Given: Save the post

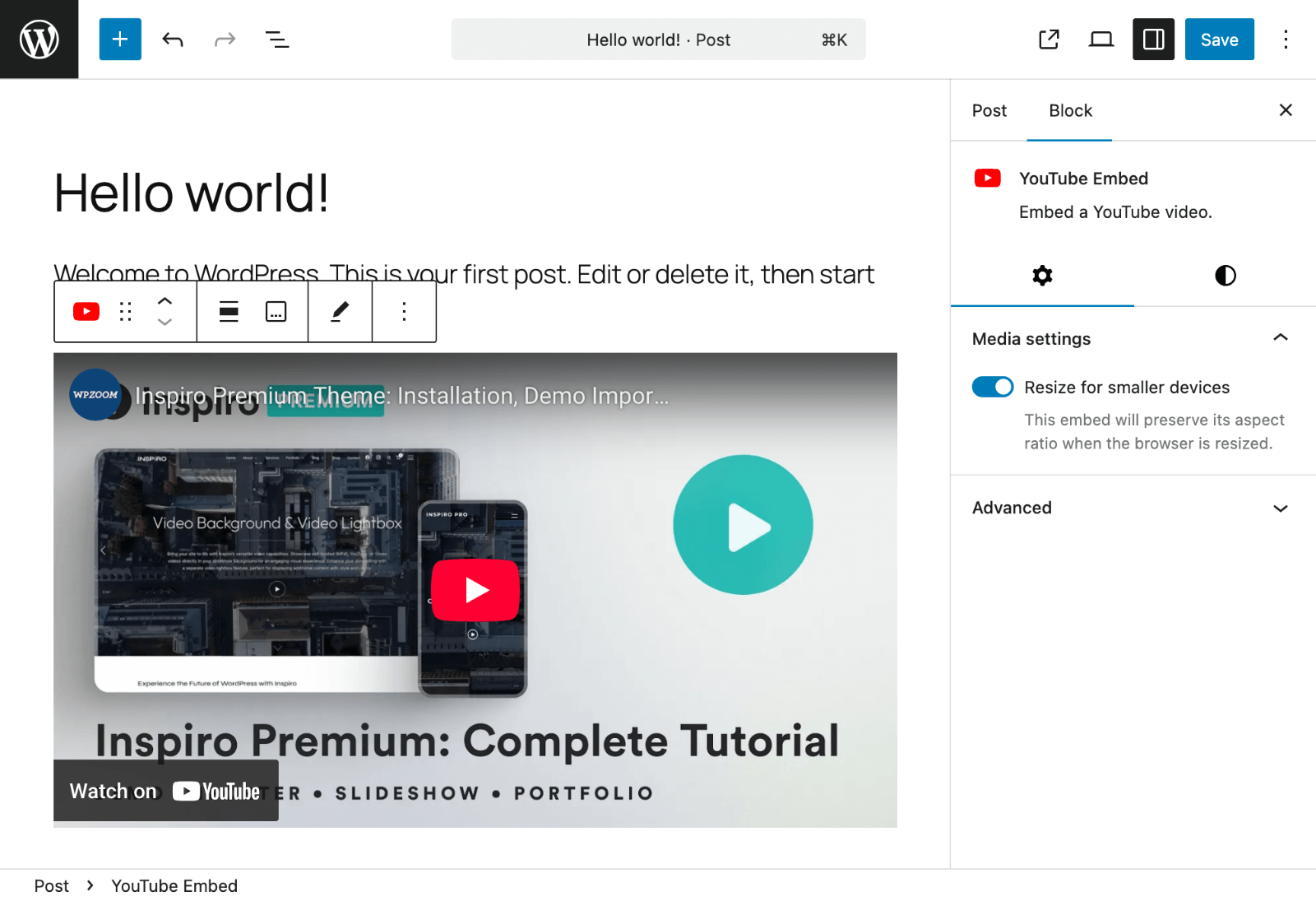Looking at the screenshot, I should pos(1219,39).
